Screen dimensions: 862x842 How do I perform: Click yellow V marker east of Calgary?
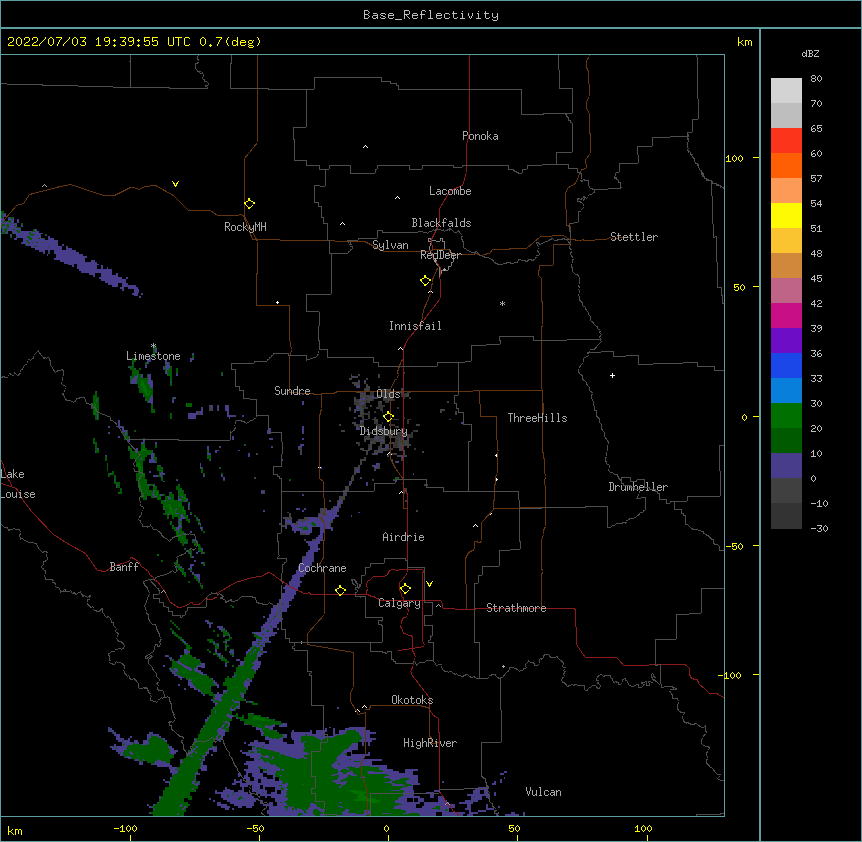pyautogui.click(x=429, y=584)
